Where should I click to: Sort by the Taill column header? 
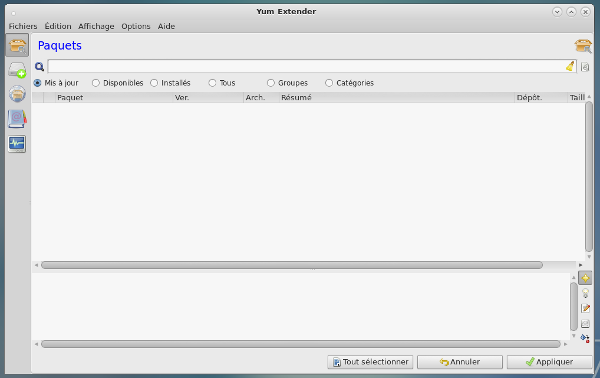577,98
